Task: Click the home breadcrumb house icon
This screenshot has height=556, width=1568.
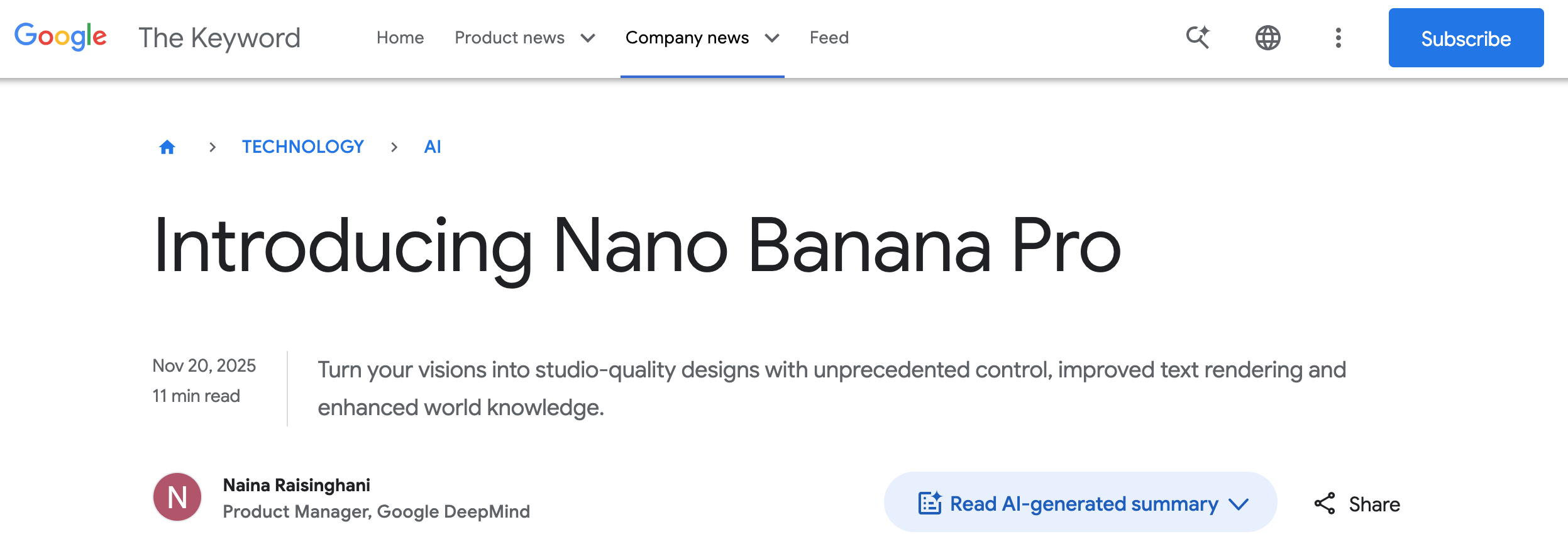Action: click(x=167, y=147)
